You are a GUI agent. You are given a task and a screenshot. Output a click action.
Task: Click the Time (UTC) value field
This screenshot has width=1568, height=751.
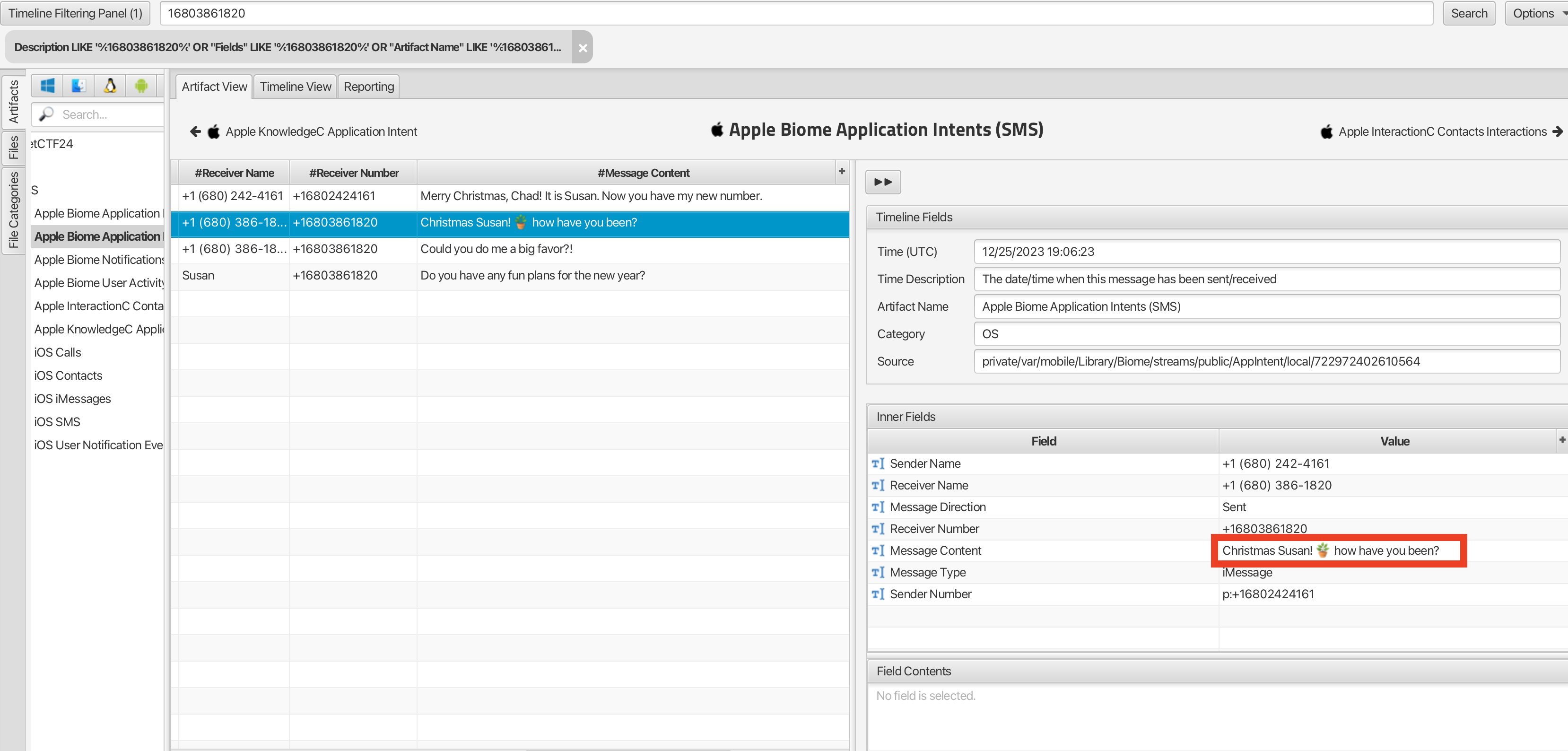pyautogui.click(x=1266, y=251)
